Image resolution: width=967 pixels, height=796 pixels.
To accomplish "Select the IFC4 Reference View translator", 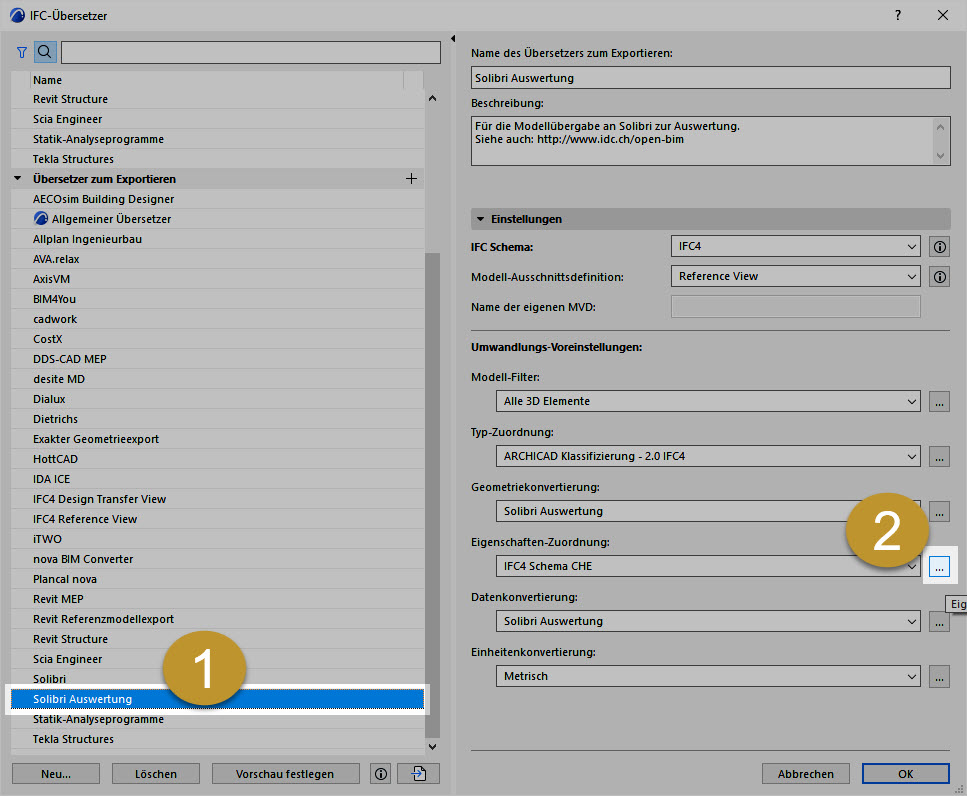I will click(x=217, y=519).
